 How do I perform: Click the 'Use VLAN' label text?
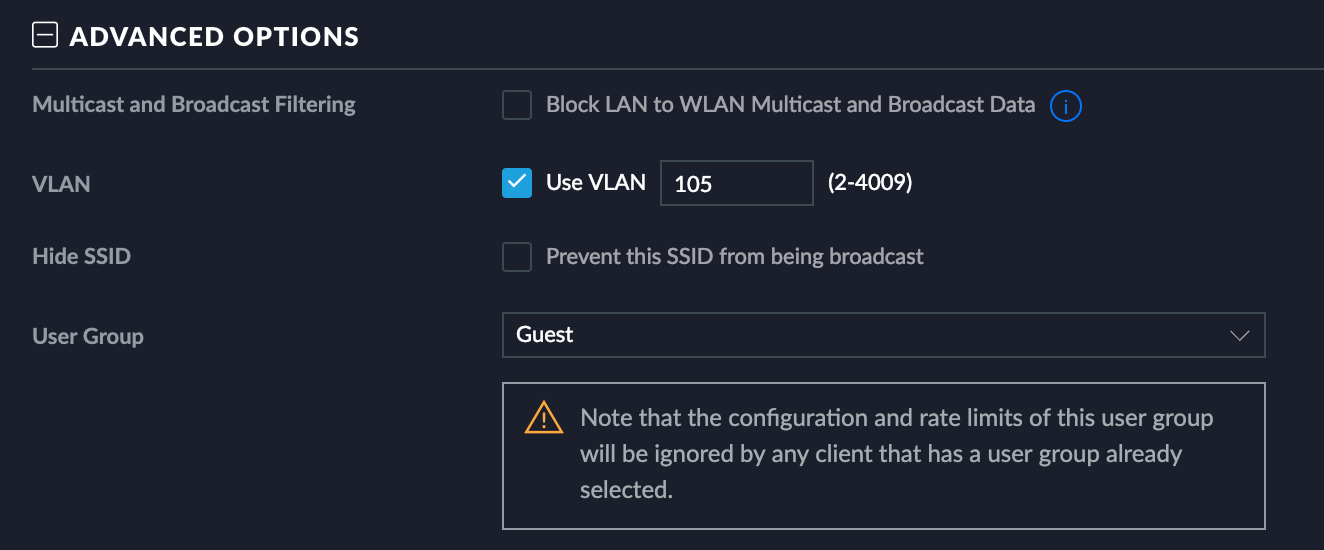(x=596, y=183)
